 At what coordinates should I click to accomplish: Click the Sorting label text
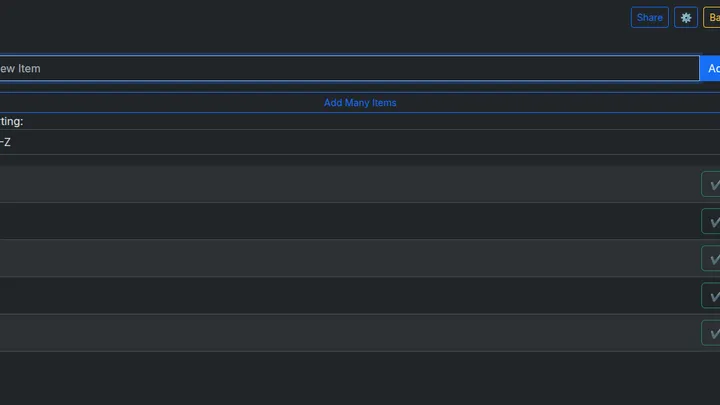click(11, 121)
